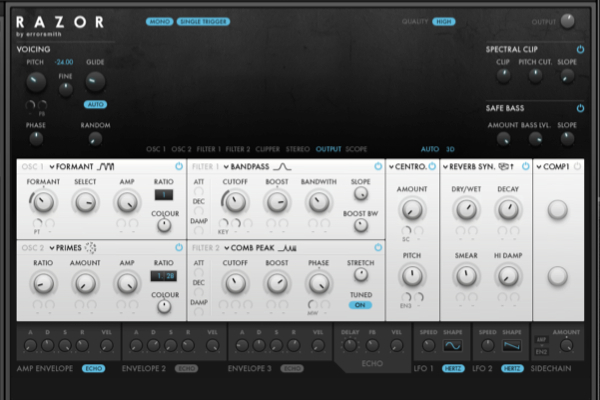The image size is (600, 400).
Task: Toggle OSC 2 power icon
Action: click(x=179, y=248)
